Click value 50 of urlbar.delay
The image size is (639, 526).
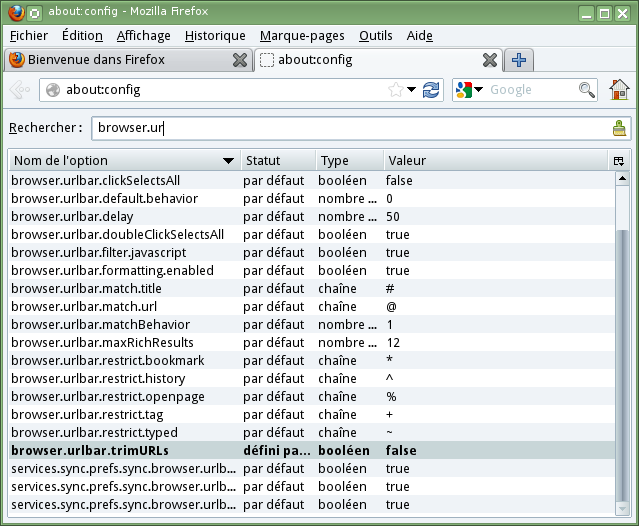click(393, 216)
